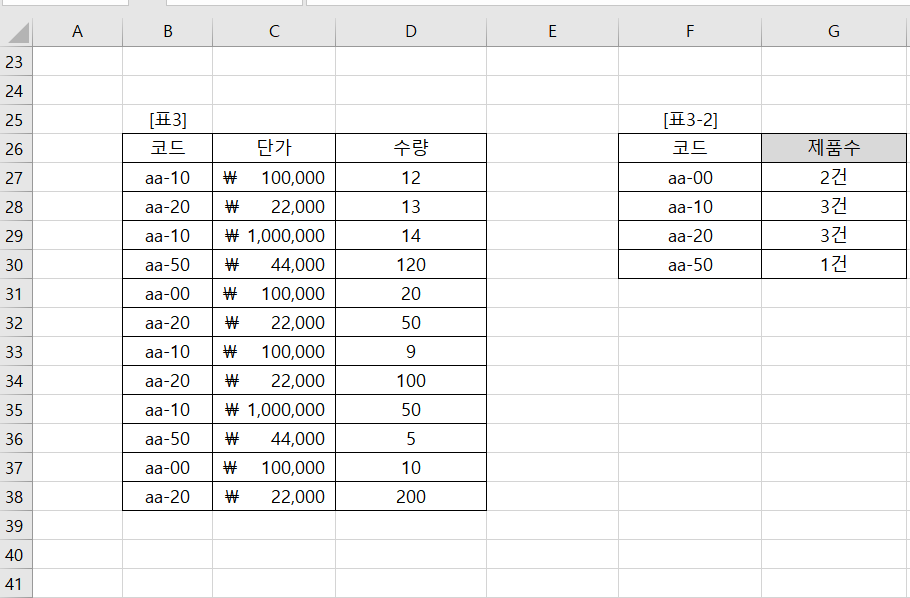
Task: Select the 2건 cell
Action: coord(834,178)
